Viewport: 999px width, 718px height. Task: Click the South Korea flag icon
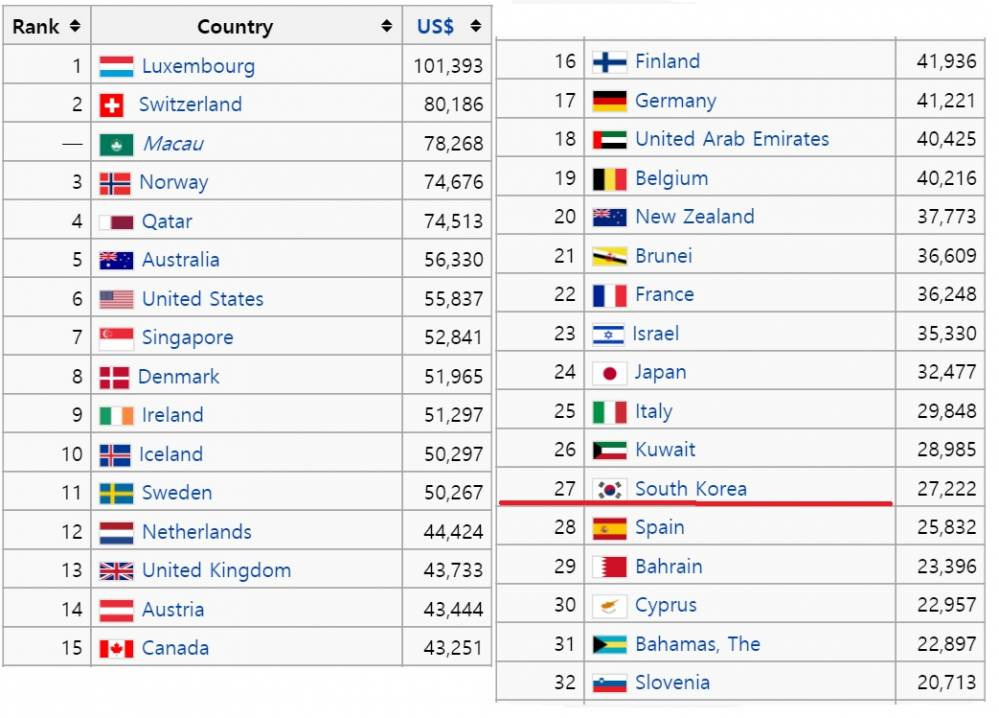click(609, 489)
